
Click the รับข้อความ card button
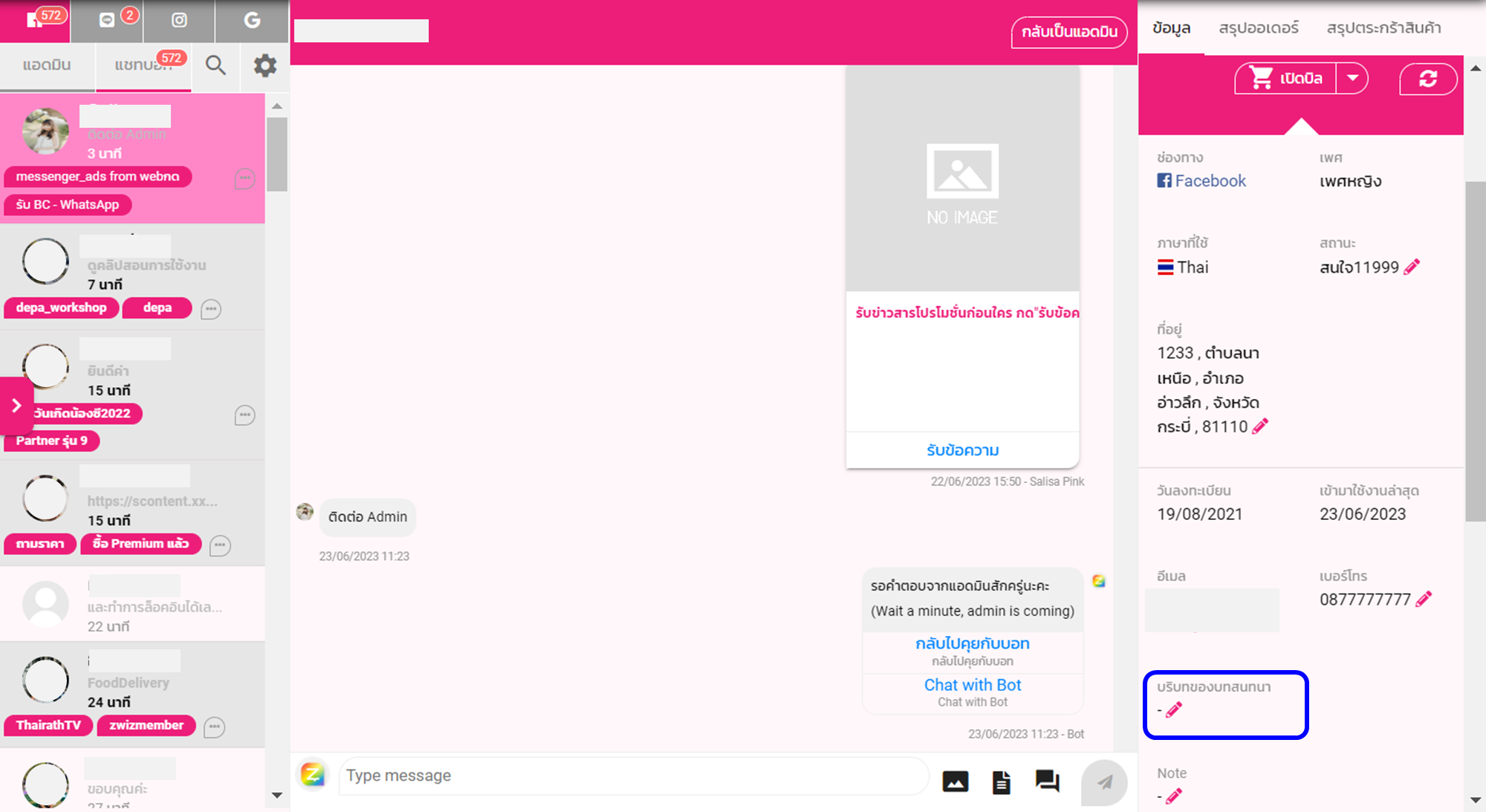962,450
